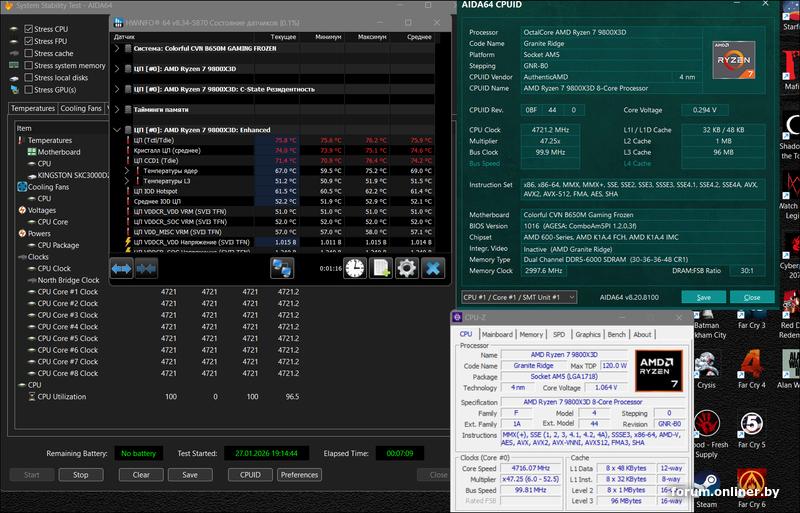Click HWiNFO collapse columns arrows icon
The width and height of the screenshot is (800, 513).
click(146, 268)
